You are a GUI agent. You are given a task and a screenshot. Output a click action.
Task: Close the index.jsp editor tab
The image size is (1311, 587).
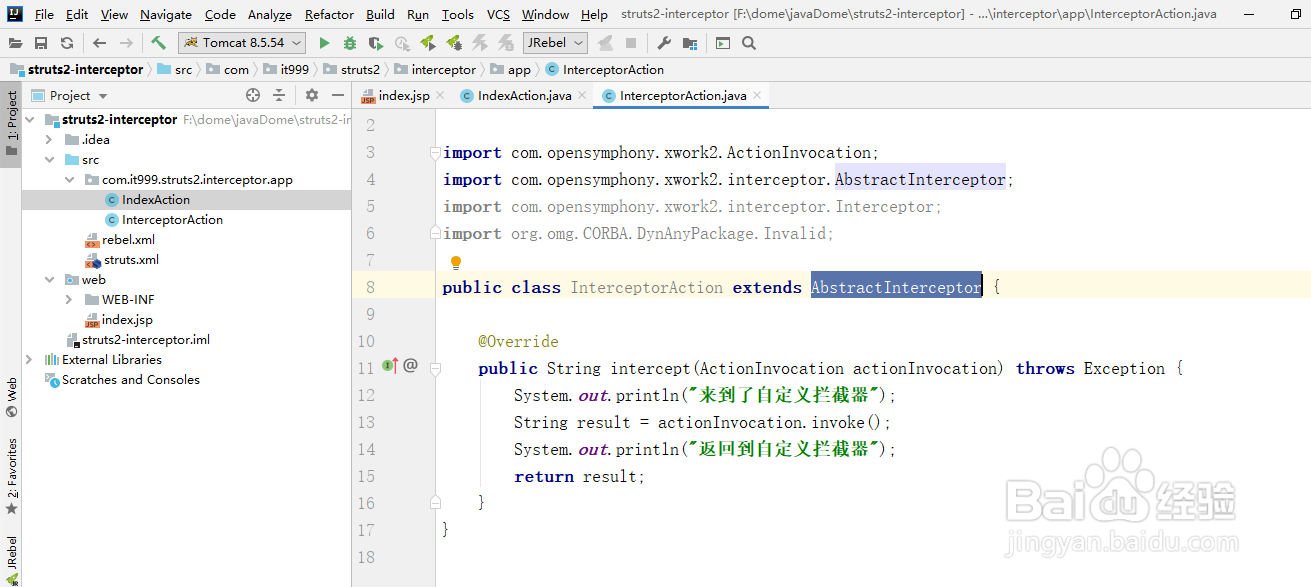(441, 95)
